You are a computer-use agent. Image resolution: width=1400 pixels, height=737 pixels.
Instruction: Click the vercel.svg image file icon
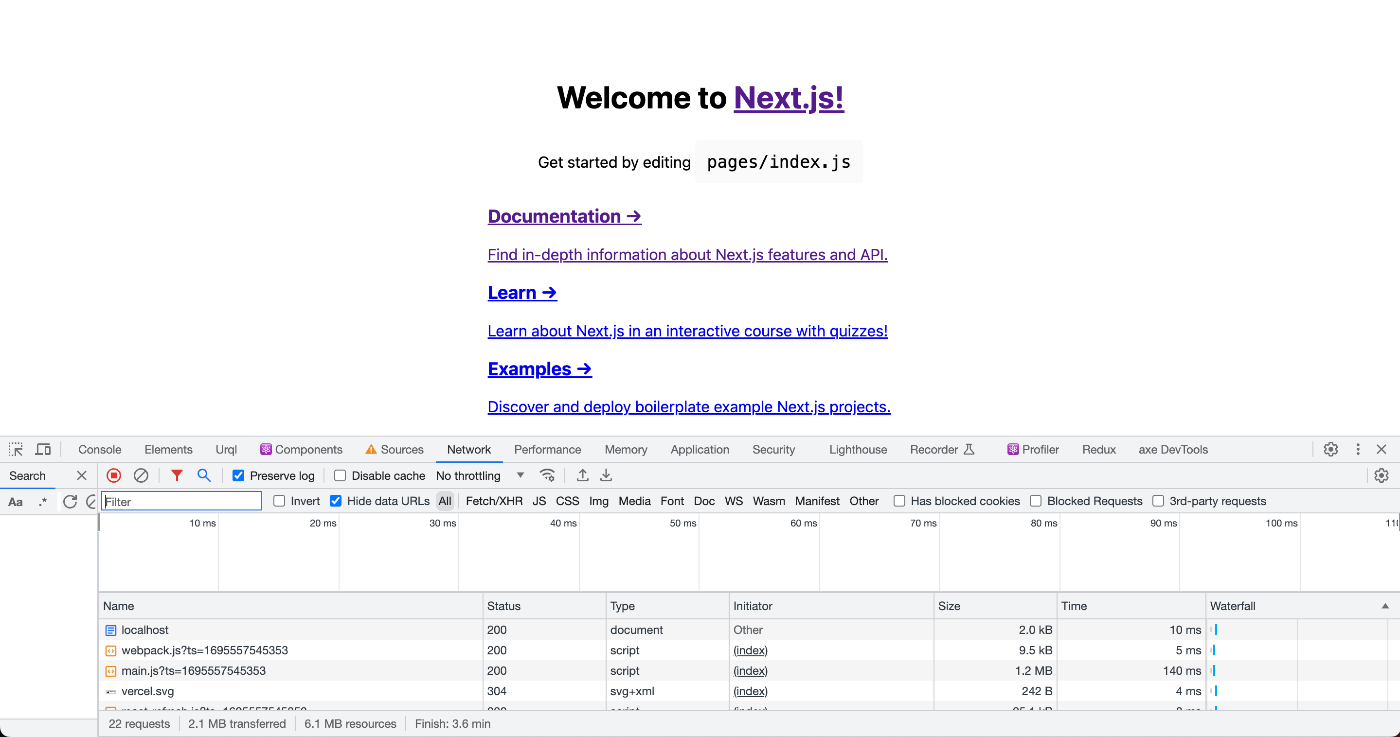click(x=111, y=691)
